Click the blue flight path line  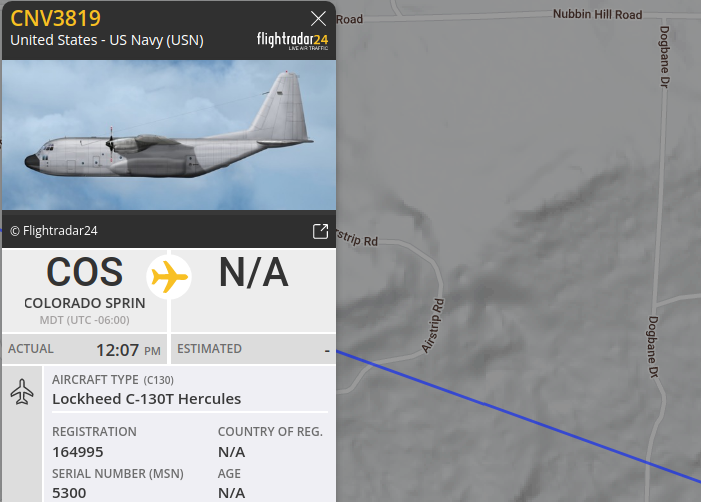coord(519,417)
